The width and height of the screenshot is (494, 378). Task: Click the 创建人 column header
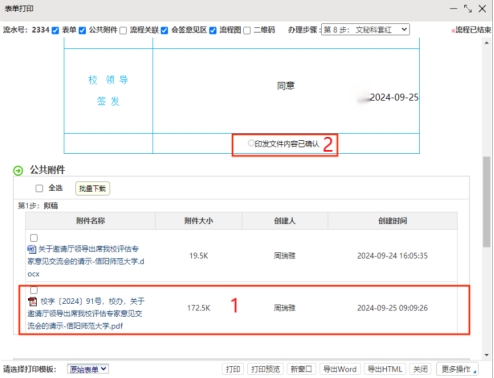[x=285, y=221]
